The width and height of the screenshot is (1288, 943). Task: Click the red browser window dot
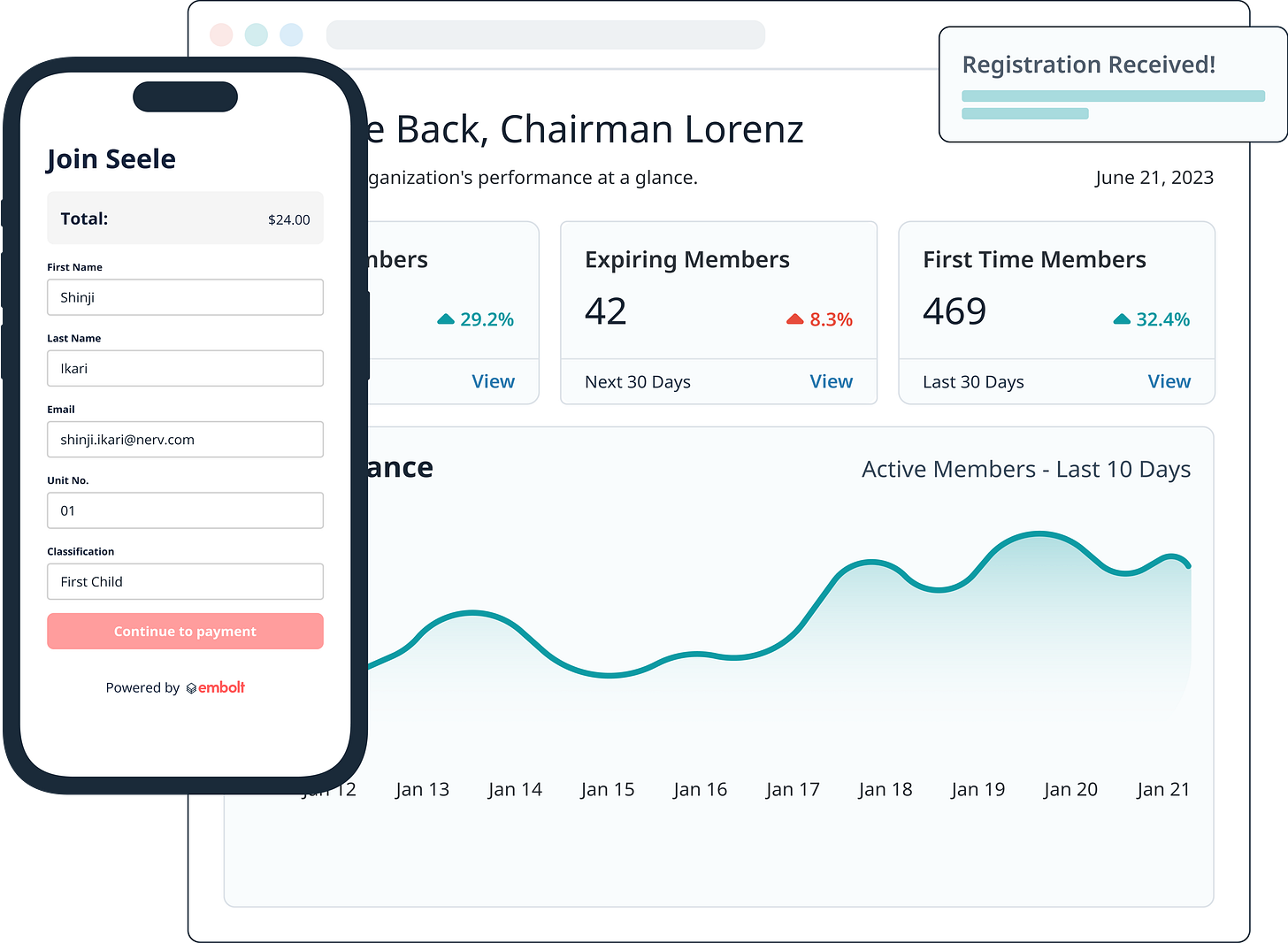tap(221, 34)
